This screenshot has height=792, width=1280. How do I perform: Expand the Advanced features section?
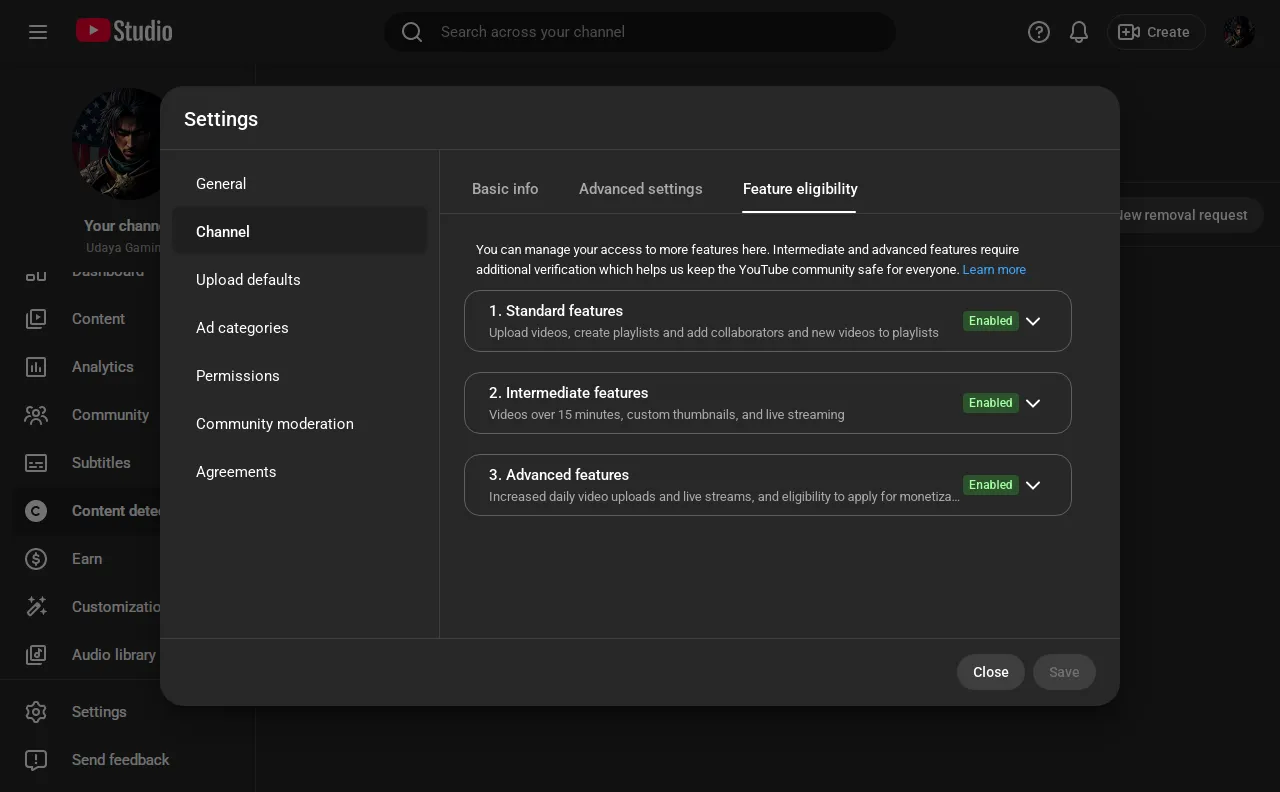[1033, 485]
